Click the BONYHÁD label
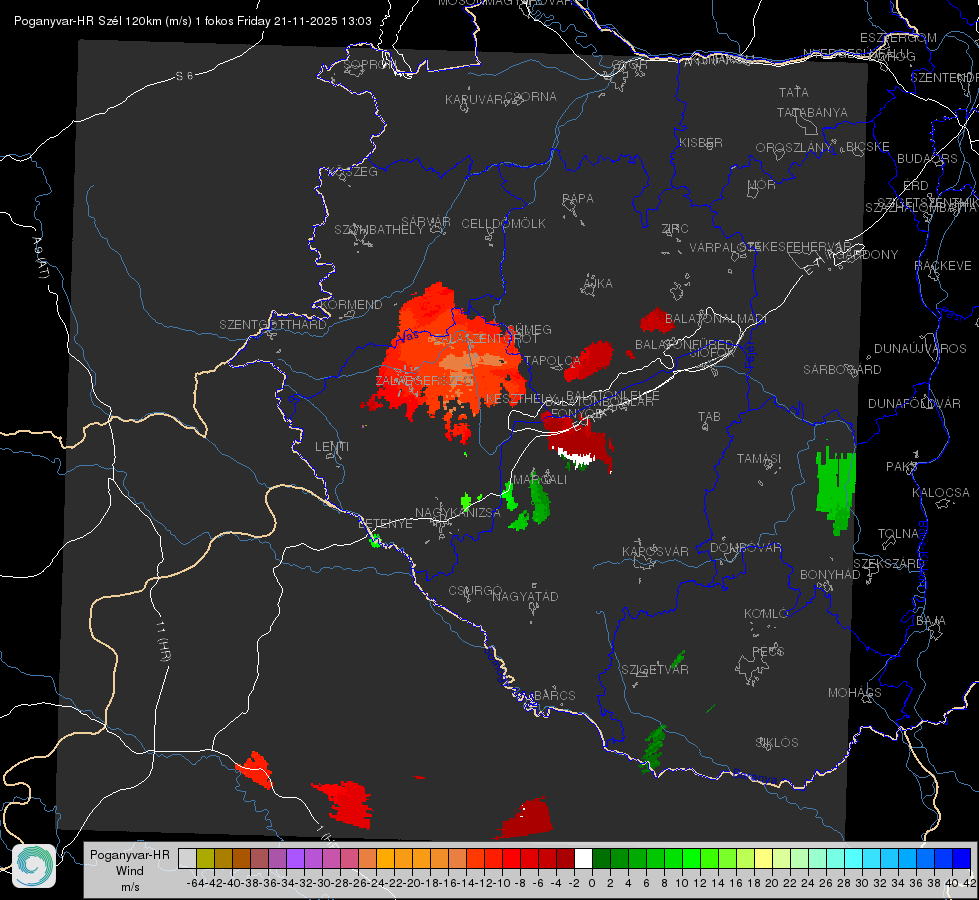This screenshot has height=900, width=979. 830,575
